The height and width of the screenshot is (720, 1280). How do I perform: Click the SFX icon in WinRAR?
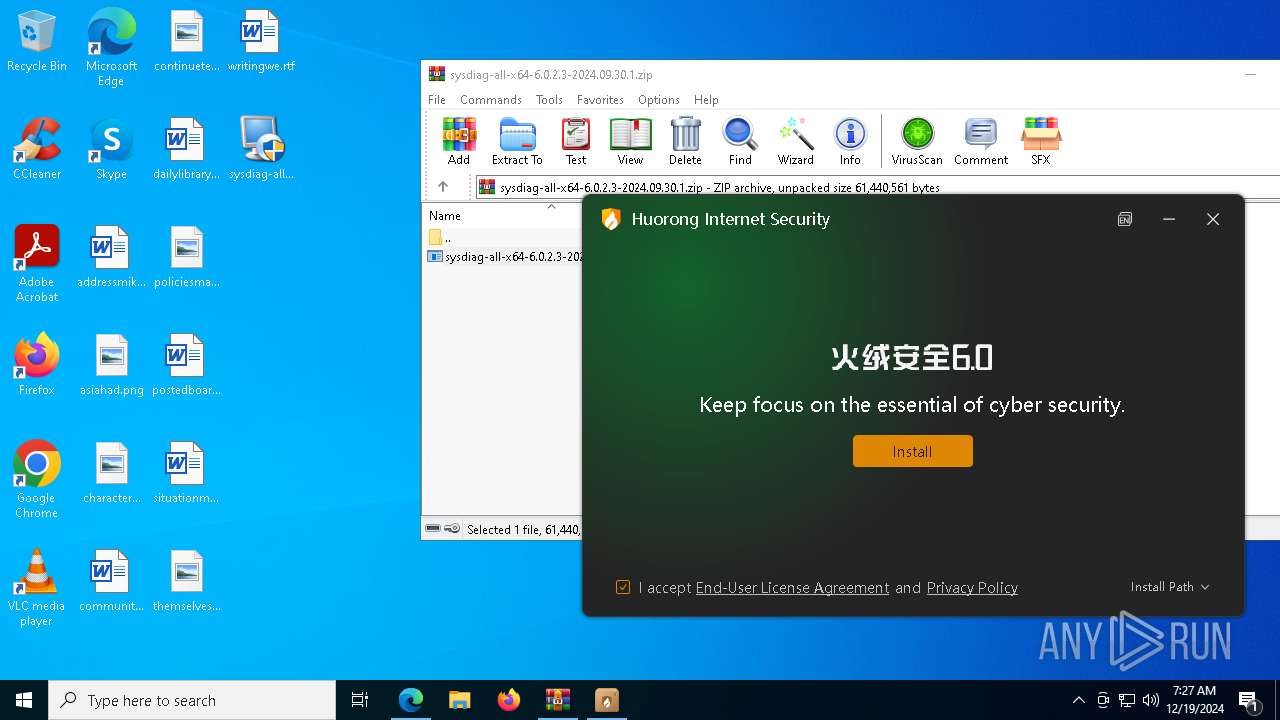(1041, 141)
